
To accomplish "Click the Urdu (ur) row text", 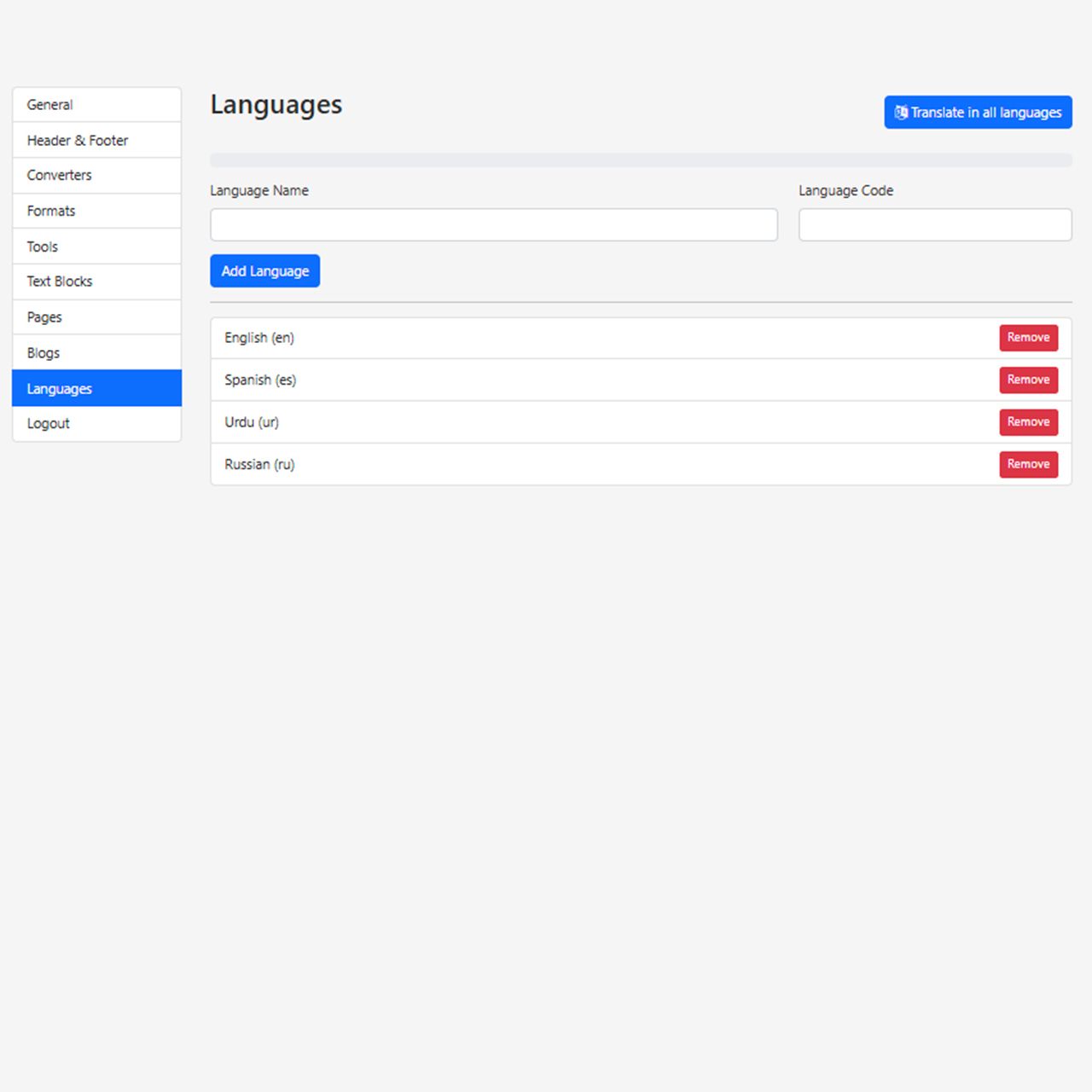I will pyautogui.click(x=252, y=422).
